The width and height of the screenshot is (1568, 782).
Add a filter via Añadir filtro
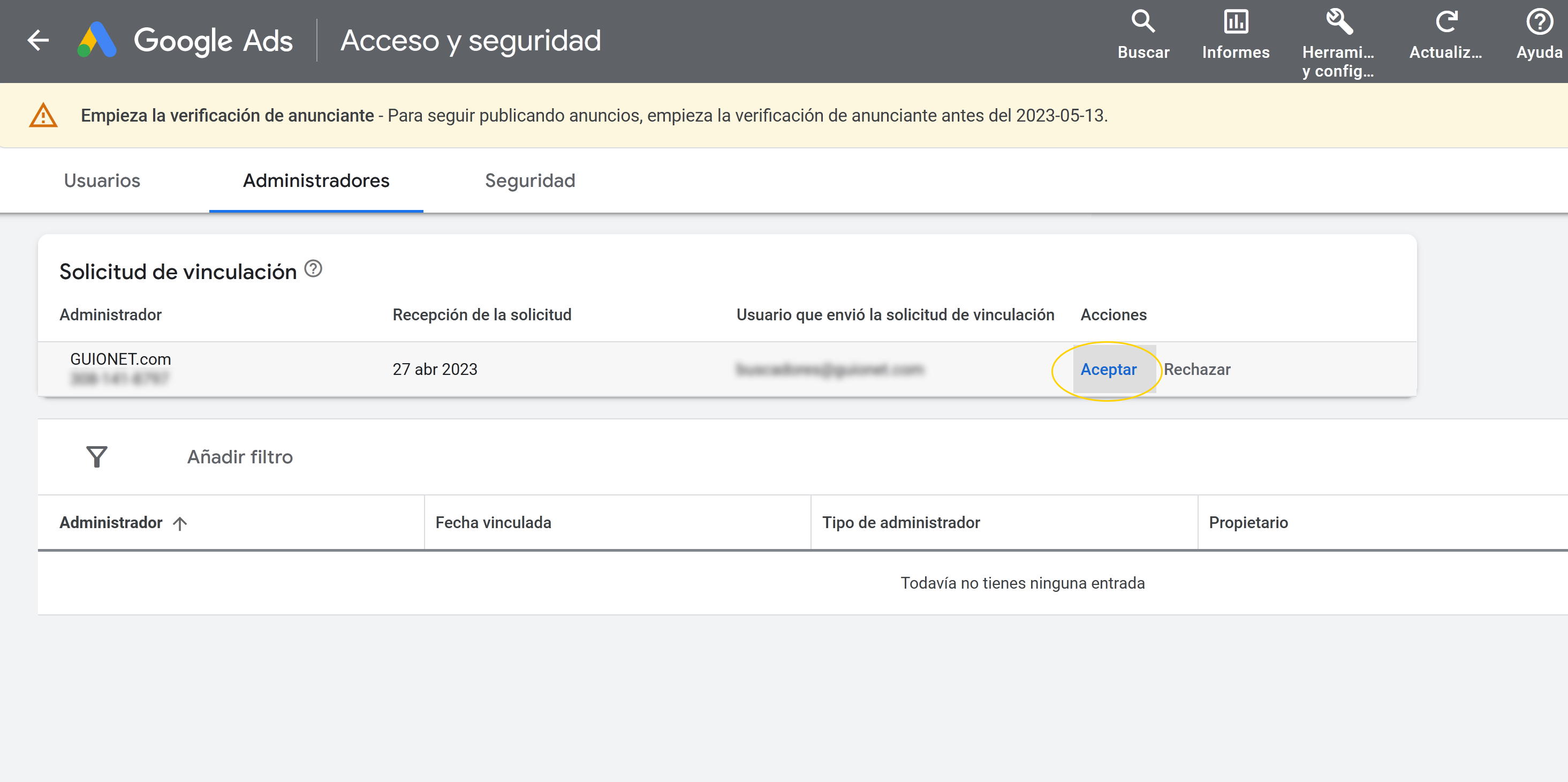[x=240, y=457]
